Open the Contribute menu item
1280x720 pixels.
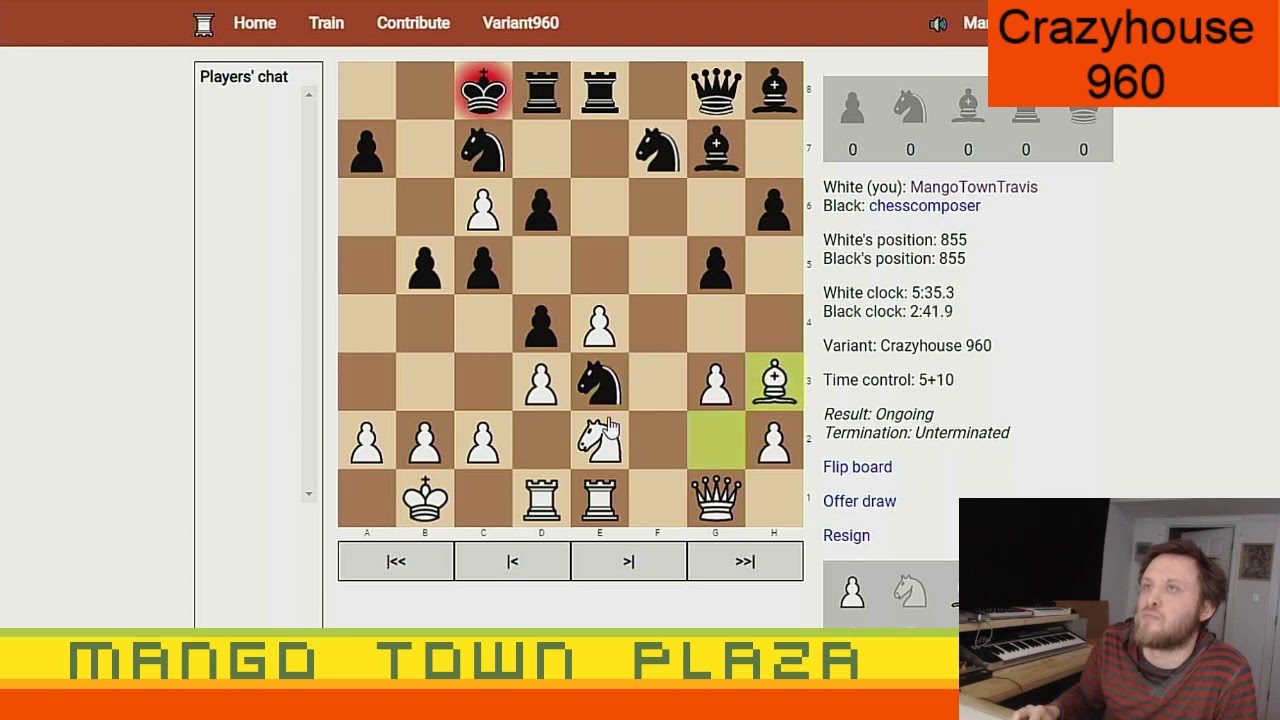[x=413, y=23]
